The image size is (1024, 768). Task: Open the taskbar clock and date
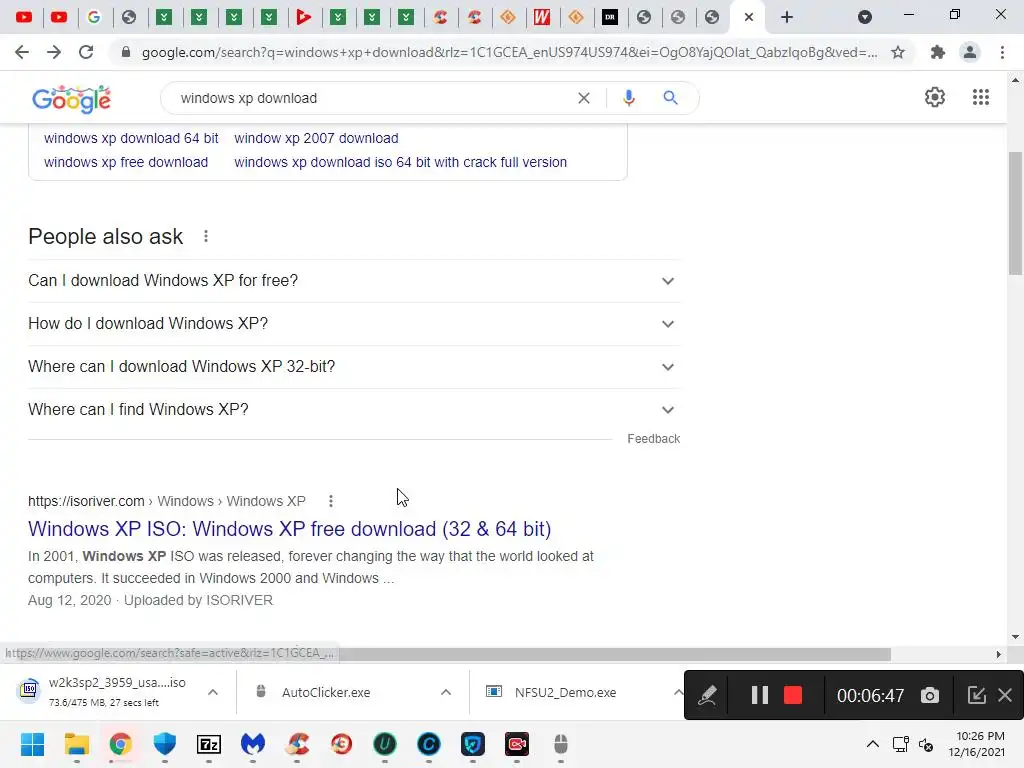(977, 744)
